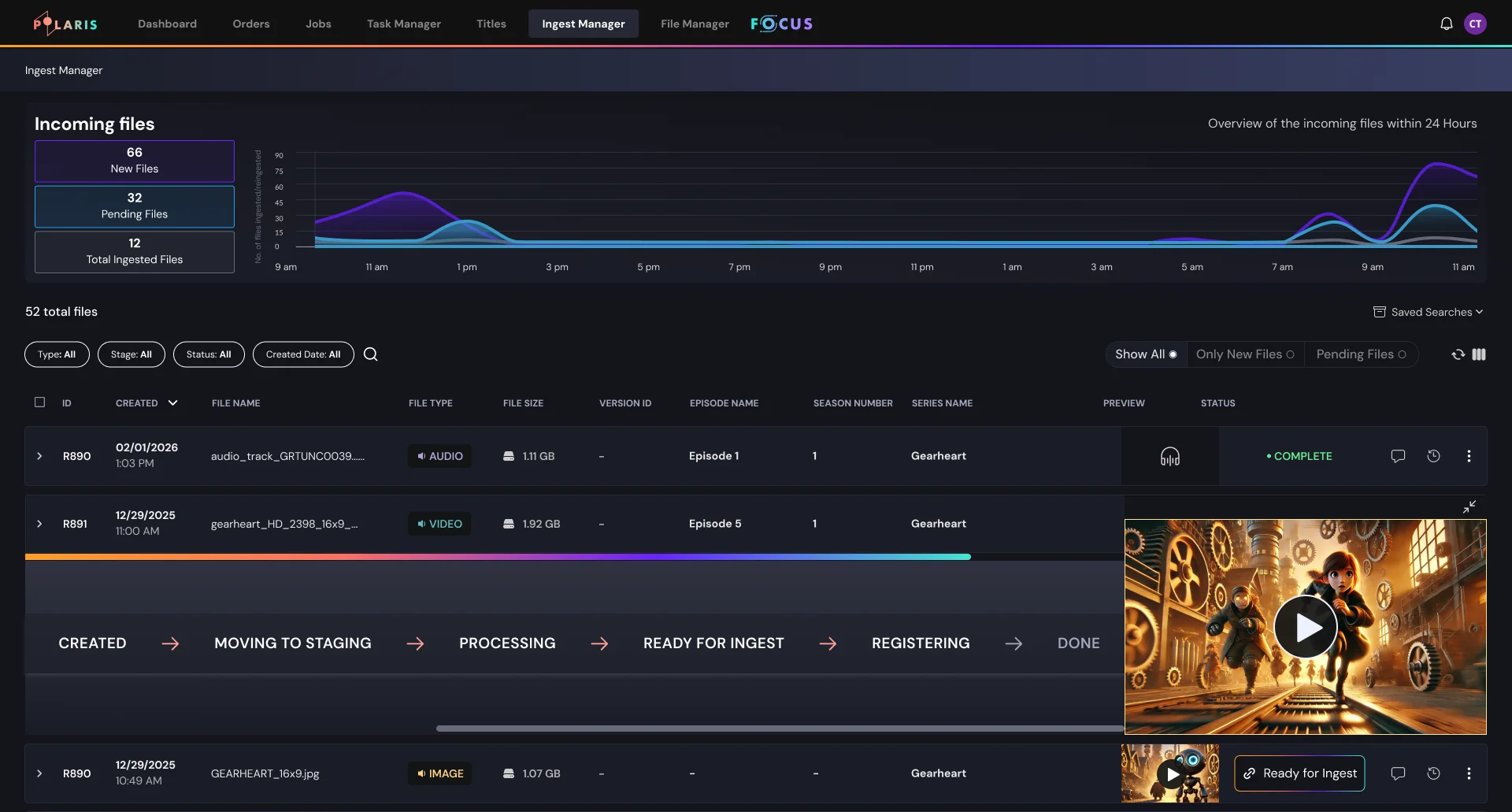The image size is (1512, 812).
Task: Open the column layout settings icon
Action: (1479, 354)
